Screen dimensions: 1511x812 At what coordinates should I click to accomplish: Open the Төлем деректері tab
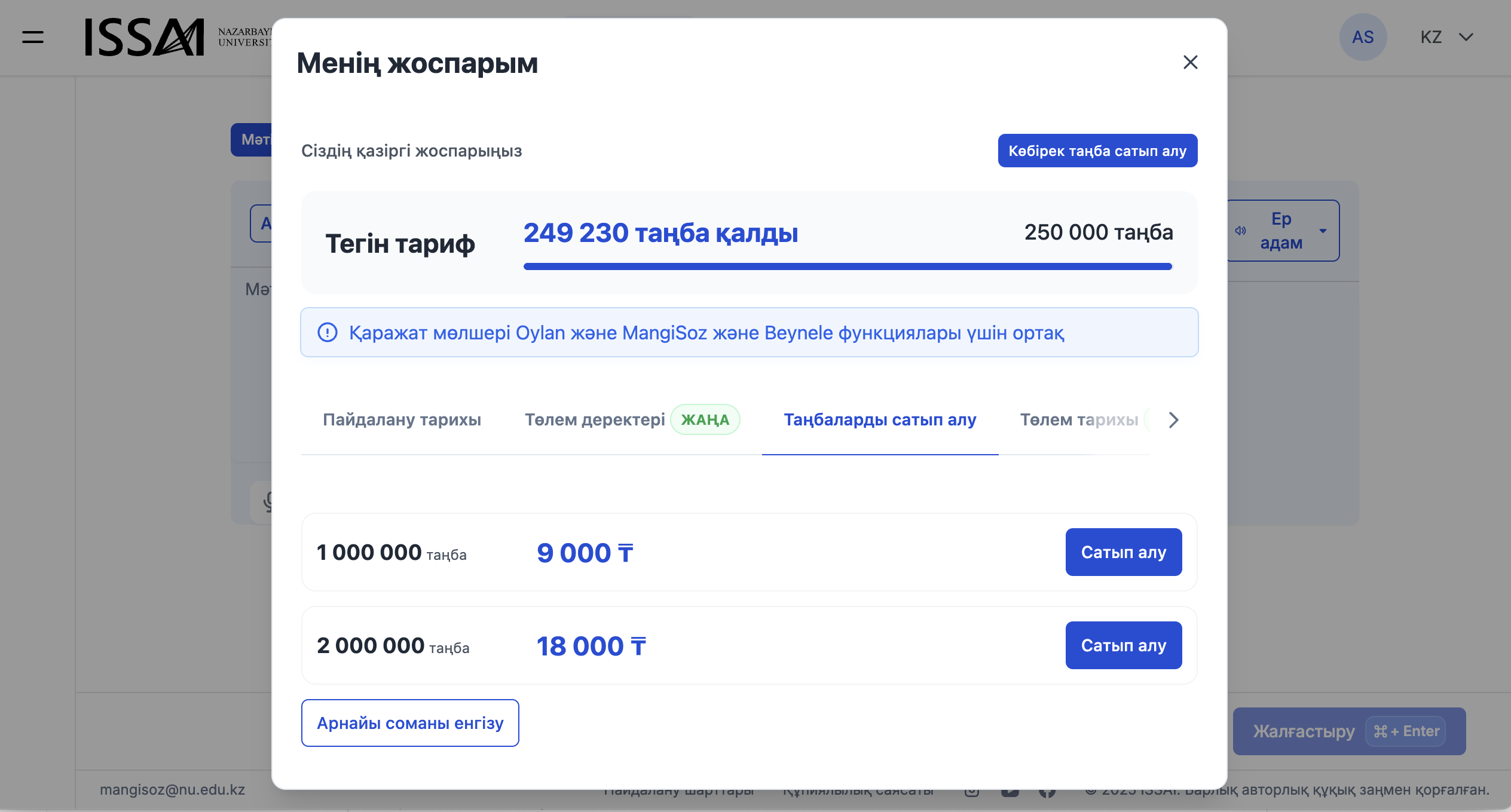point(595,419)
